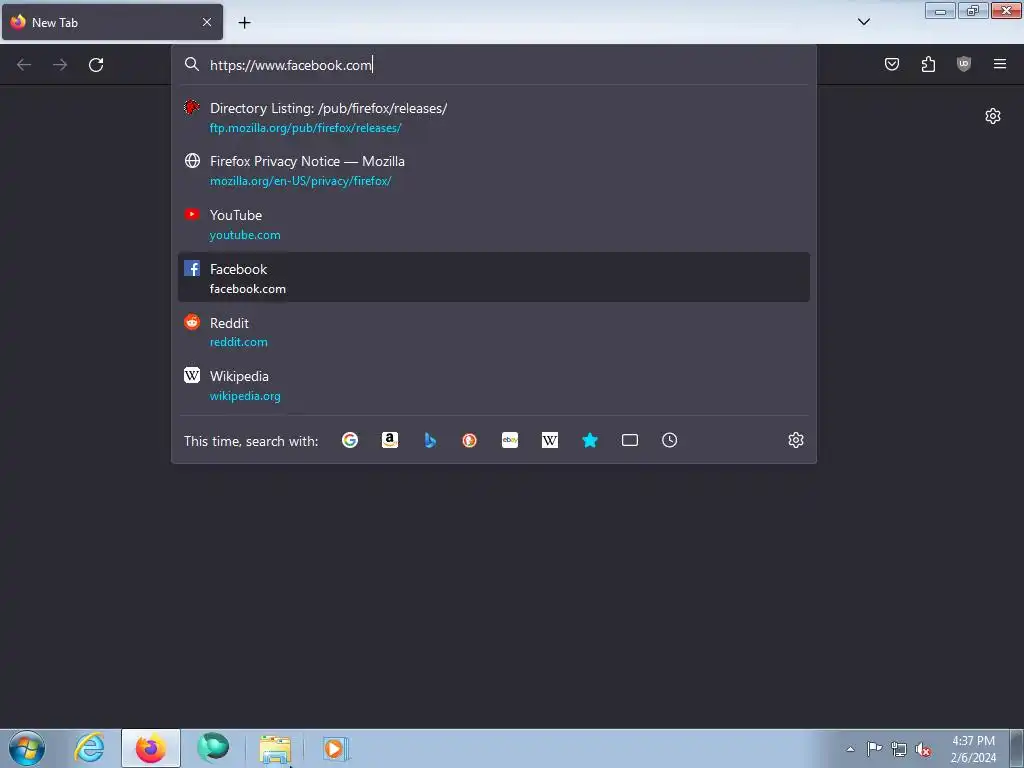Search this time with eBay
The image size is (1024, 768).
(x=510, y=440)
